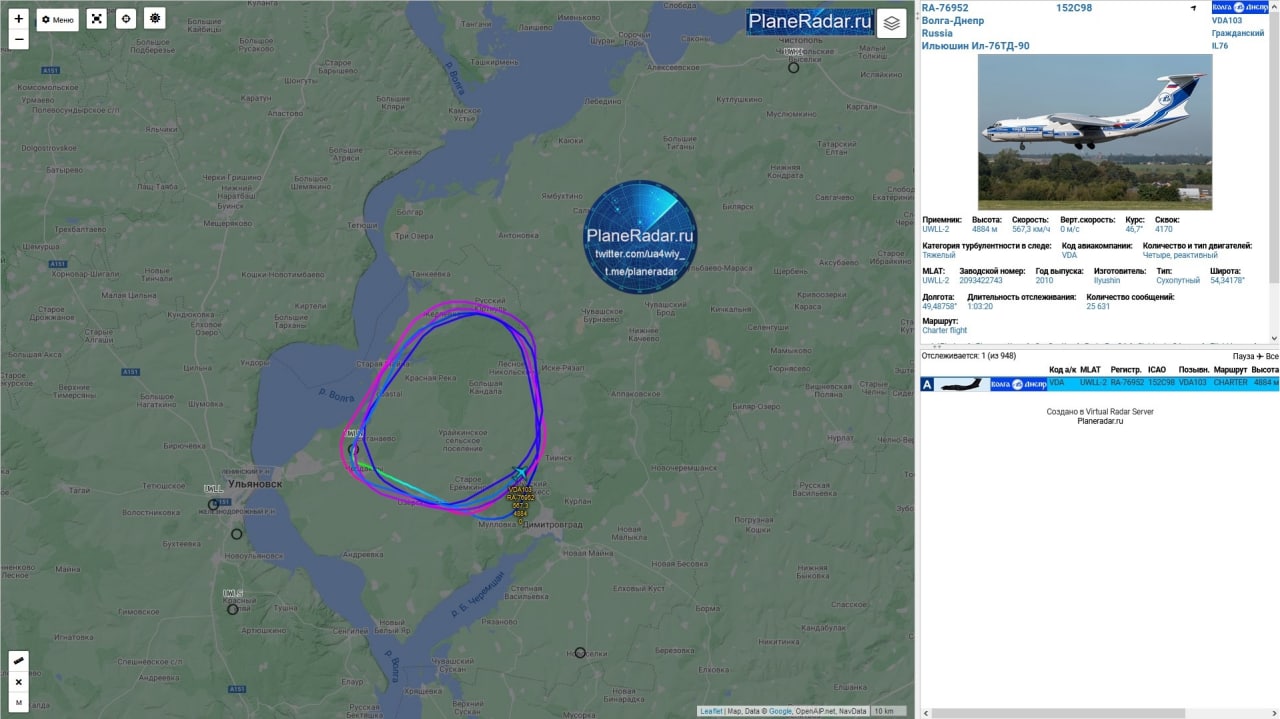Open registration link RA-76952

click(945, 8)
